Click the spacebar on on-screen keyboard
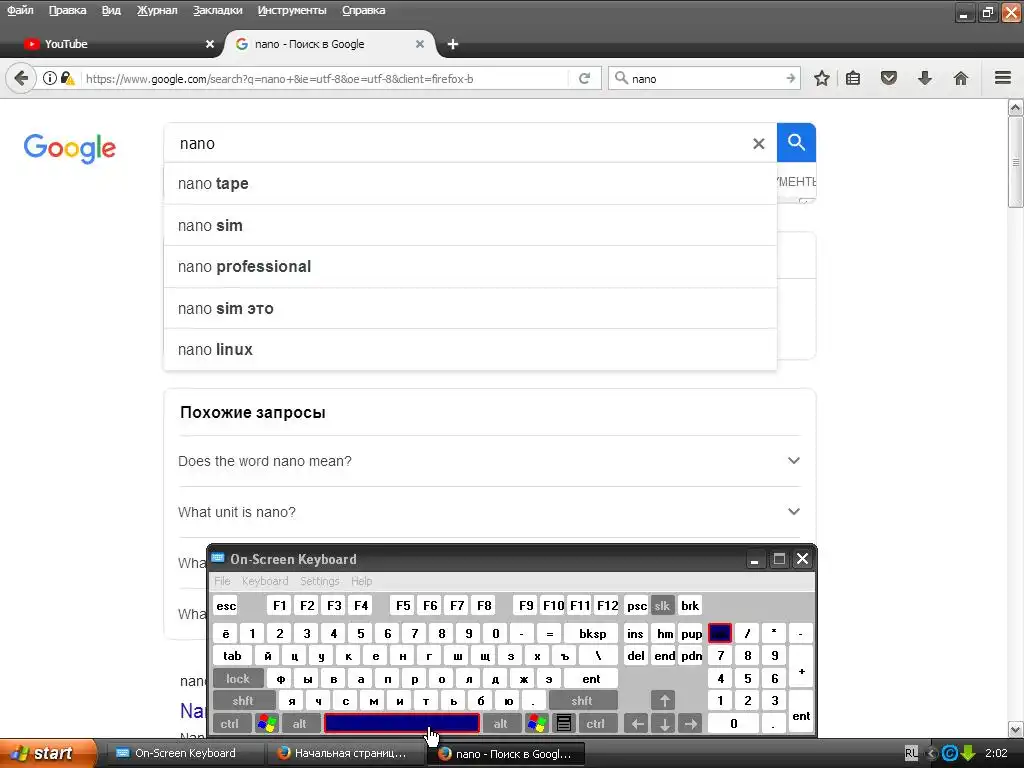 402,723
